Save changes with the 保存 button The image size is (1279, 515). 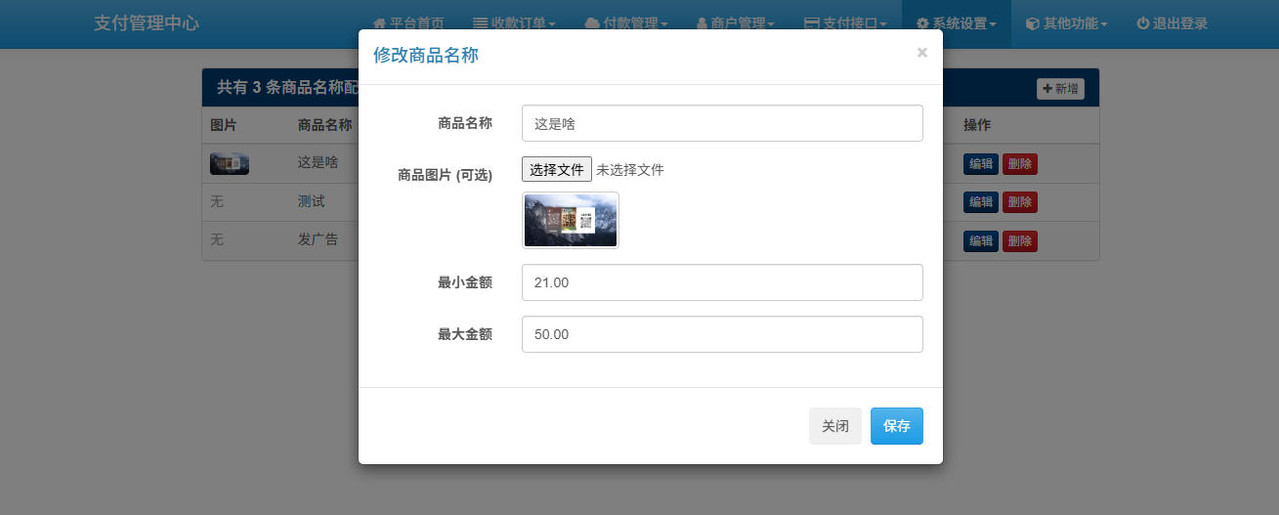pyautogui.click(x=897, y=426)
